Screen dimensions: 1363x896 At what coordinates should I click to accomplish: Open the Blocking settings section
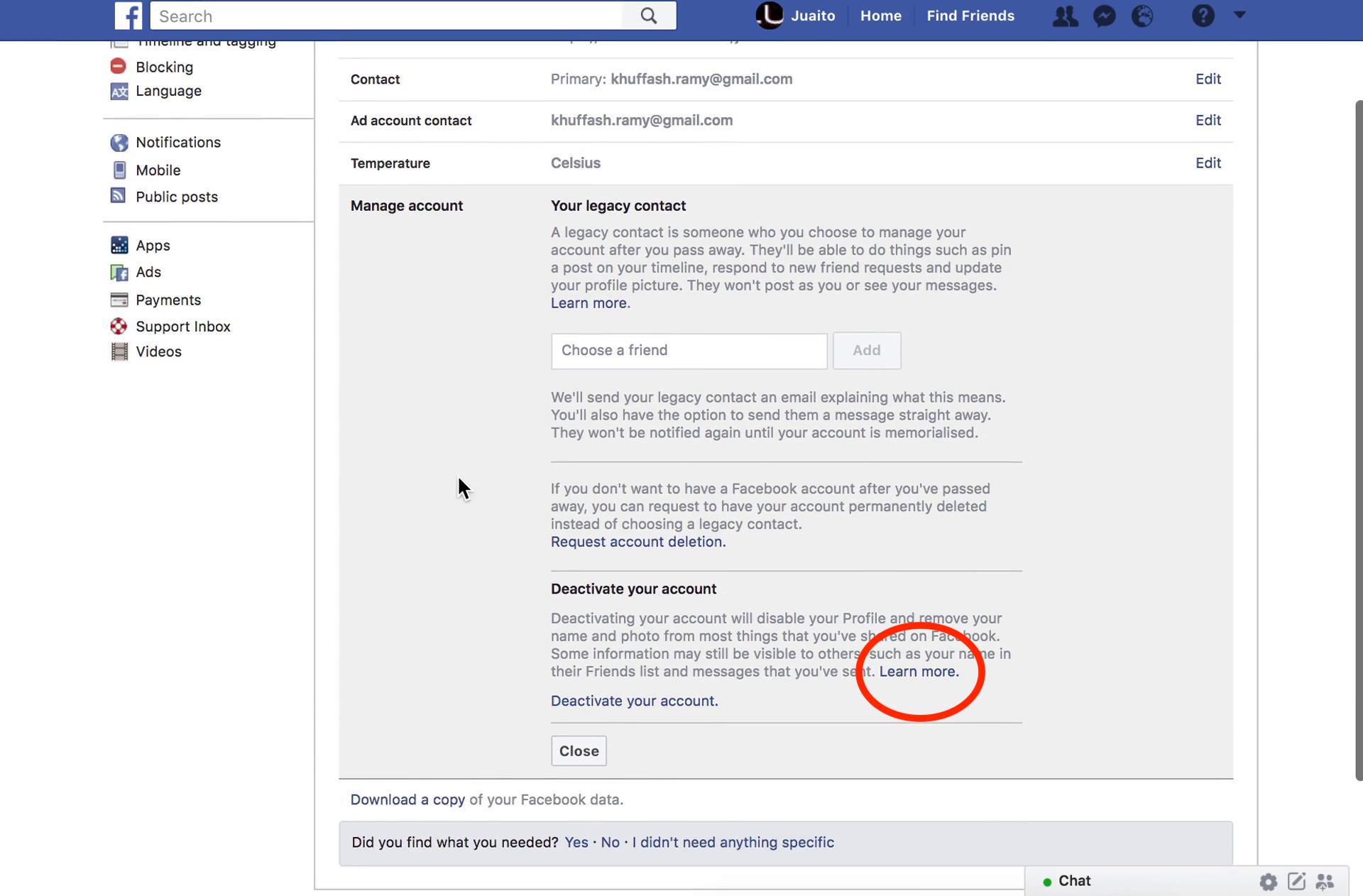(x=164, y=67)
